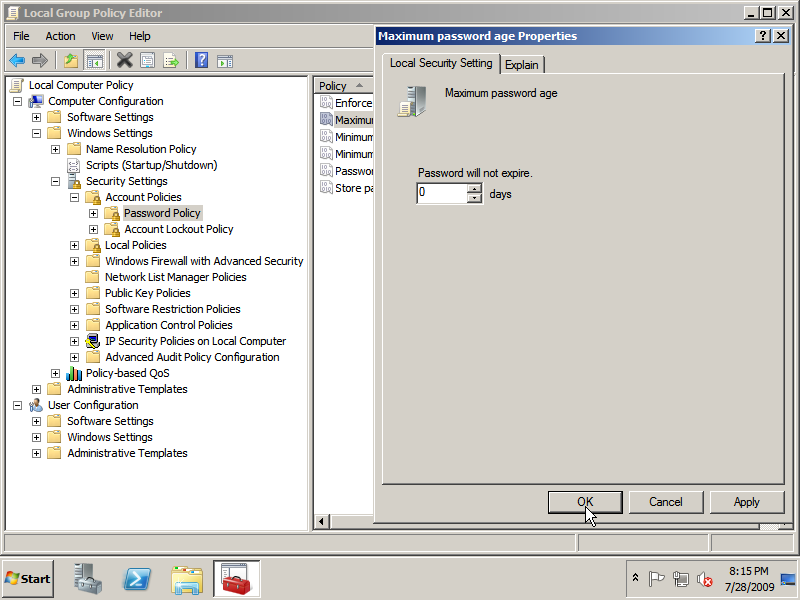
Task: Click the policy list's left scroll arrow
Action: click(x=321, y=521)
